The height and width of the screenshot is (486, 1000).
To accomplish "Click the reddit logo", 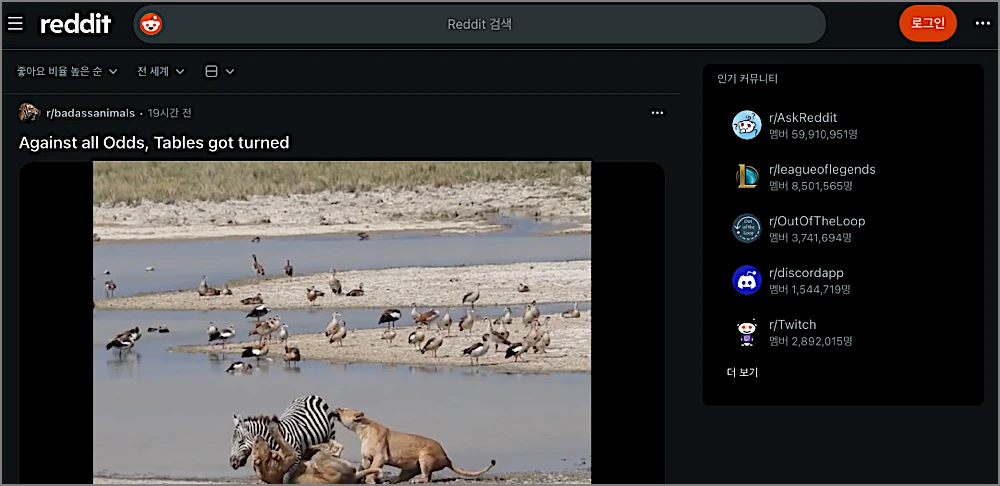I will pos(76,24).
